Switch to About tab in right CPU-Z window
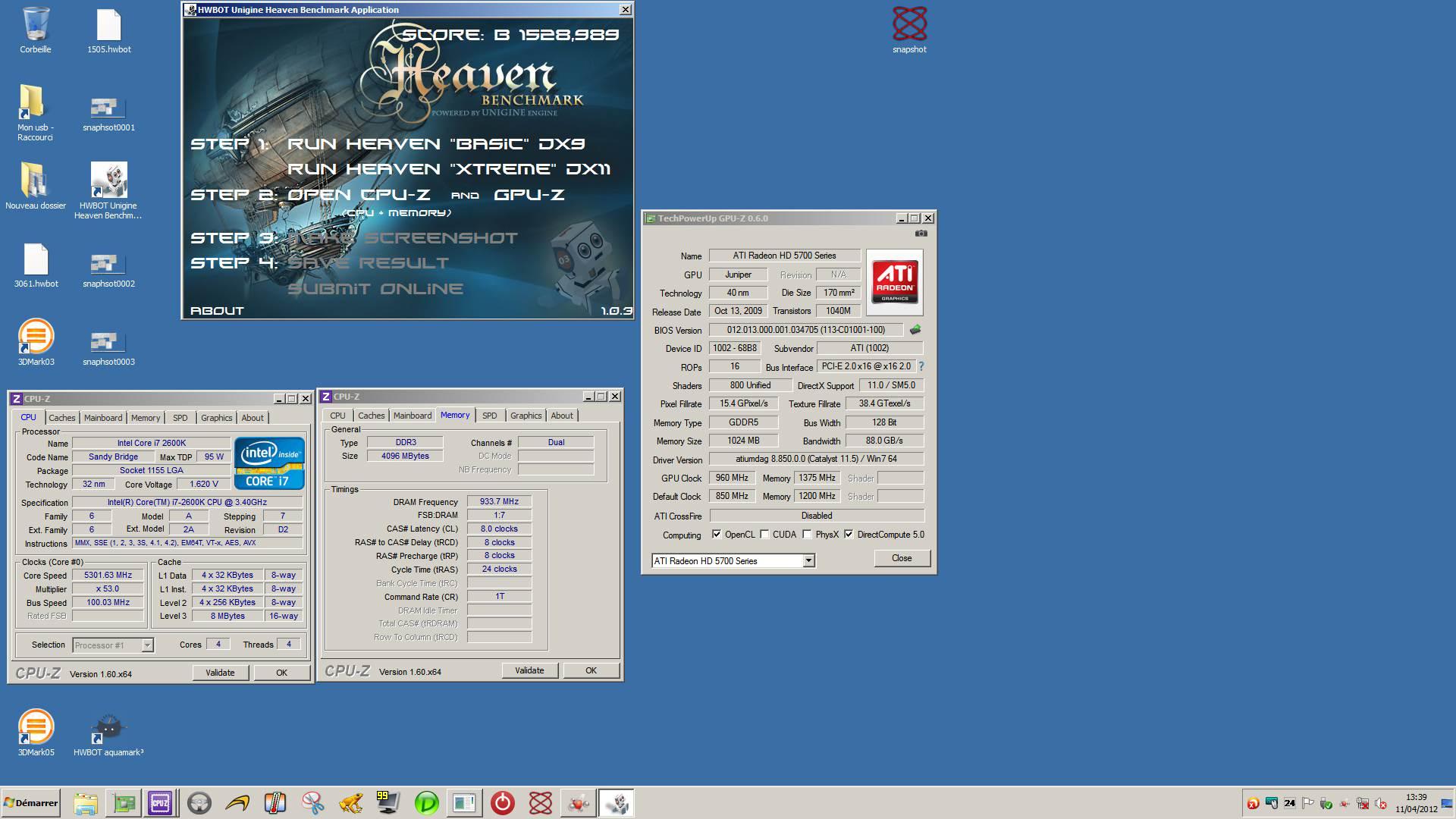Viewport: 1456px width, 819px height. [x=562, y=416]
